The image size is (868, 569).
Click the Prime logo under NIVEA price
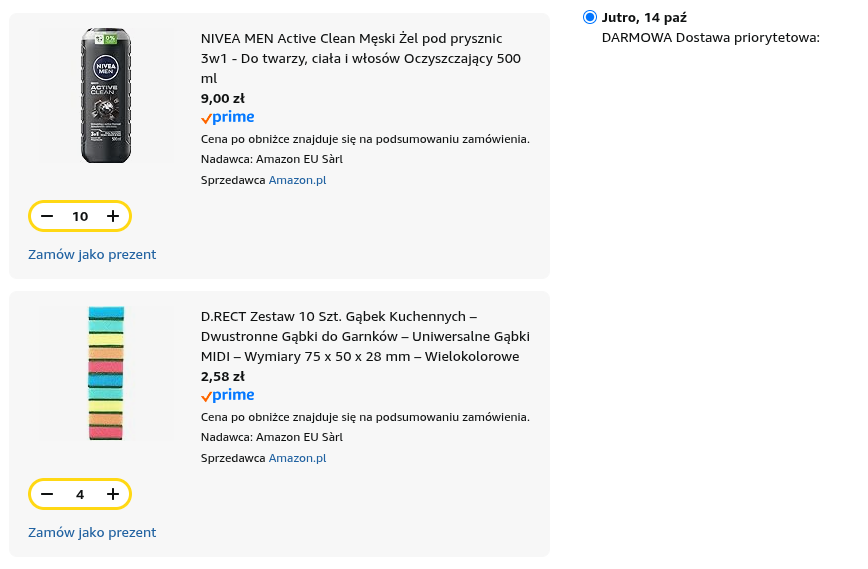click(228, 118)
